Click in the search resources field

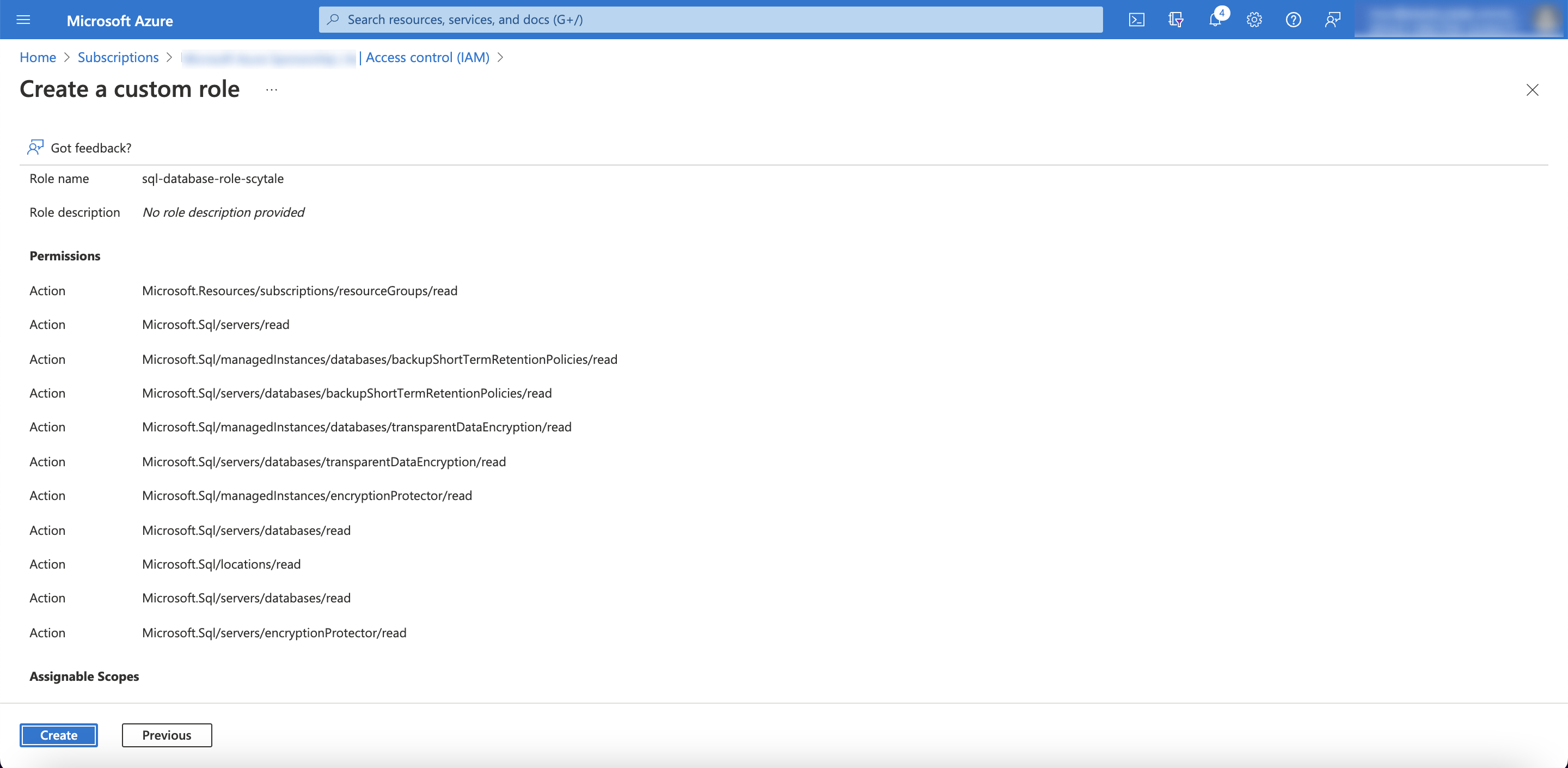pyautogui.click(x=710, y=20)
